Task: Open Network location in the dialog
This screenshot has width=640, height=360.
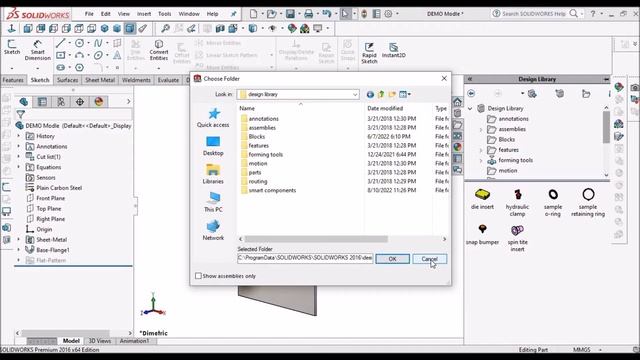Action: tap(213, 231)
